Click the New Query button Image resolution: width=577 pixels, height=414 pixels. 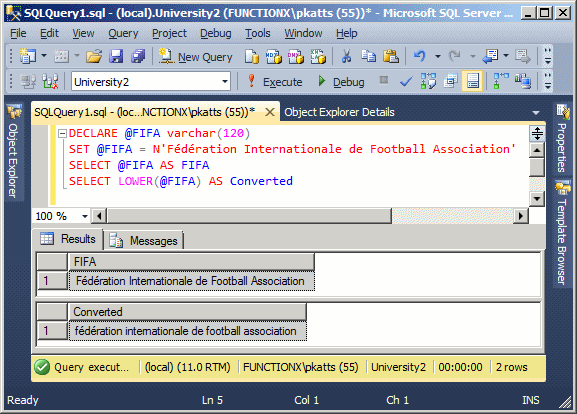(195, 57)
